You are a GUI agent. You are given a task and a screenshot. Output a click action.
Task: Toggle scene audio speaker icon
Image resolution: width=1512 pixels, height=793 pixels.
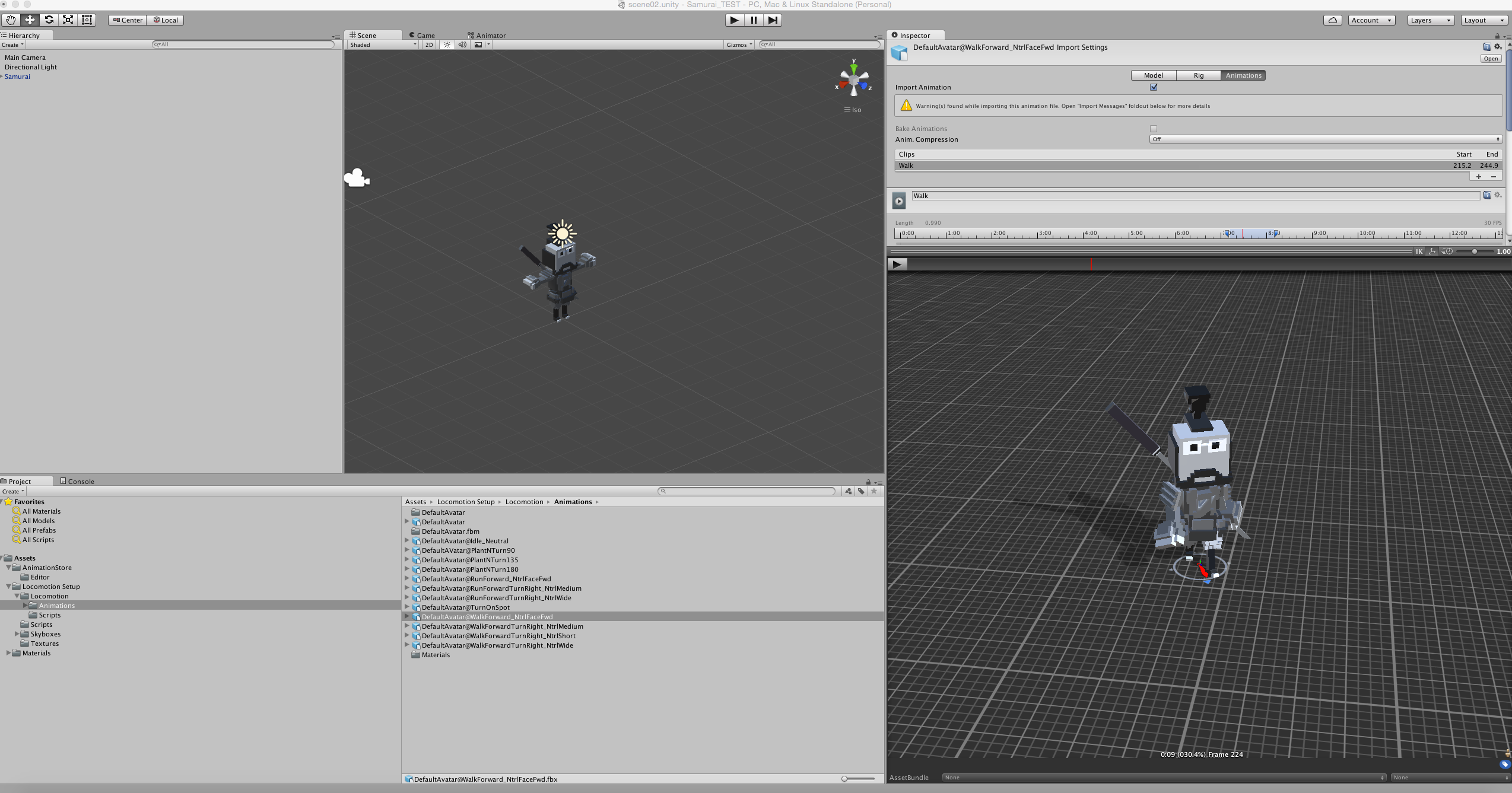pyautogui.click(x=462, y=44)
